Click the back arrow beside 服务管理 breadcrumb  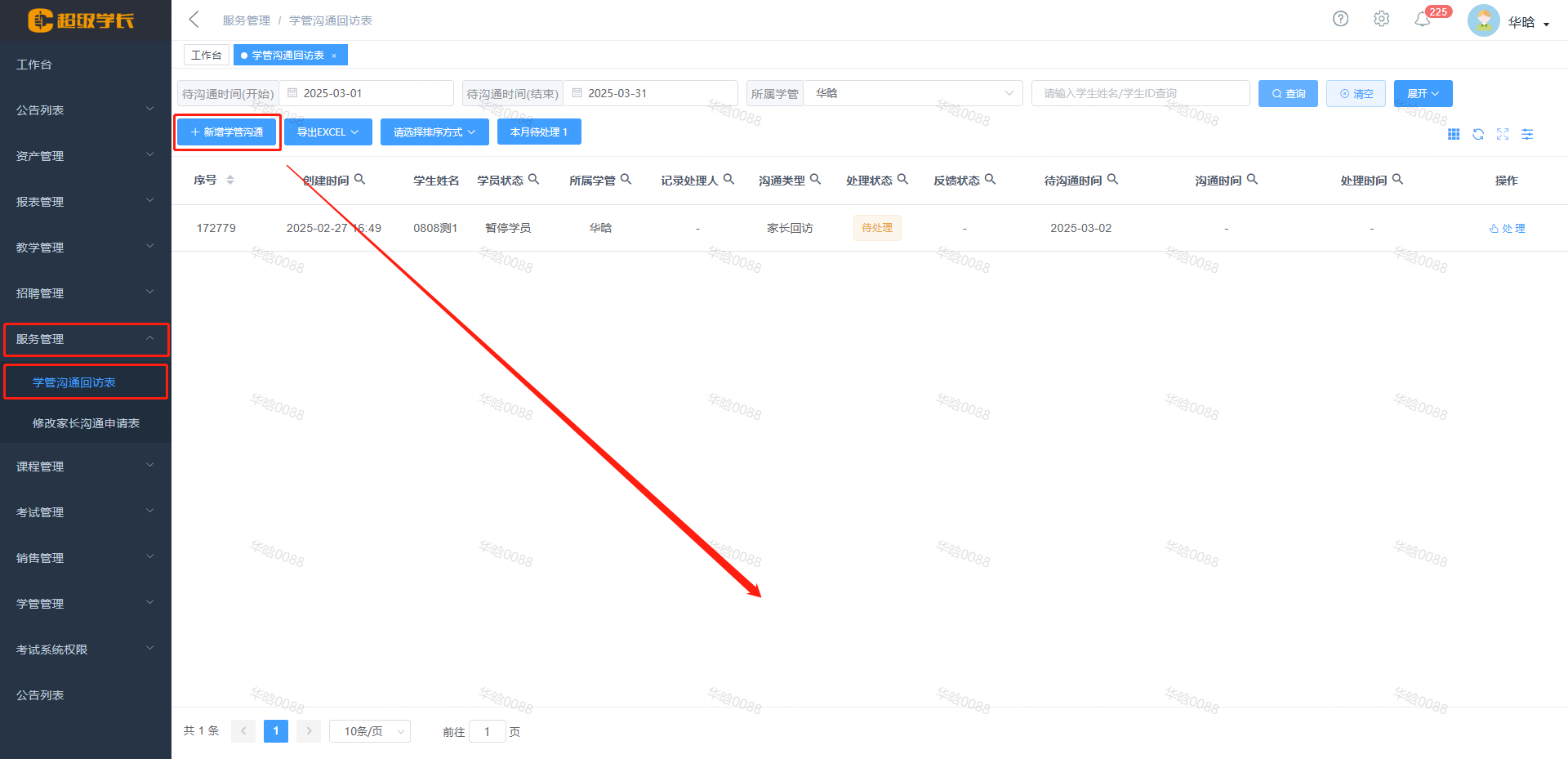[194, 19]
